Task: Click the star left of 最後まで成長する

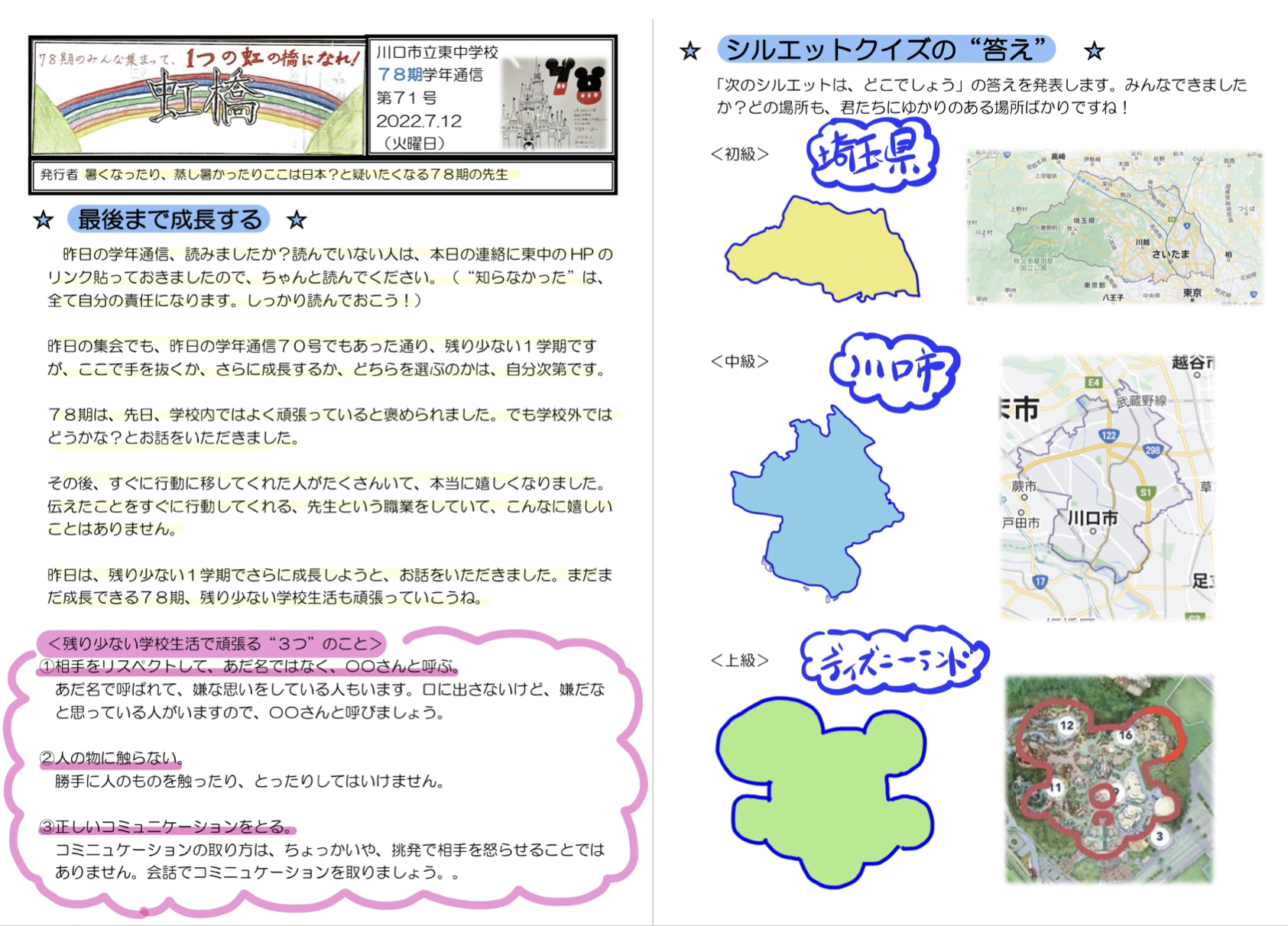Action: (44, 221)
